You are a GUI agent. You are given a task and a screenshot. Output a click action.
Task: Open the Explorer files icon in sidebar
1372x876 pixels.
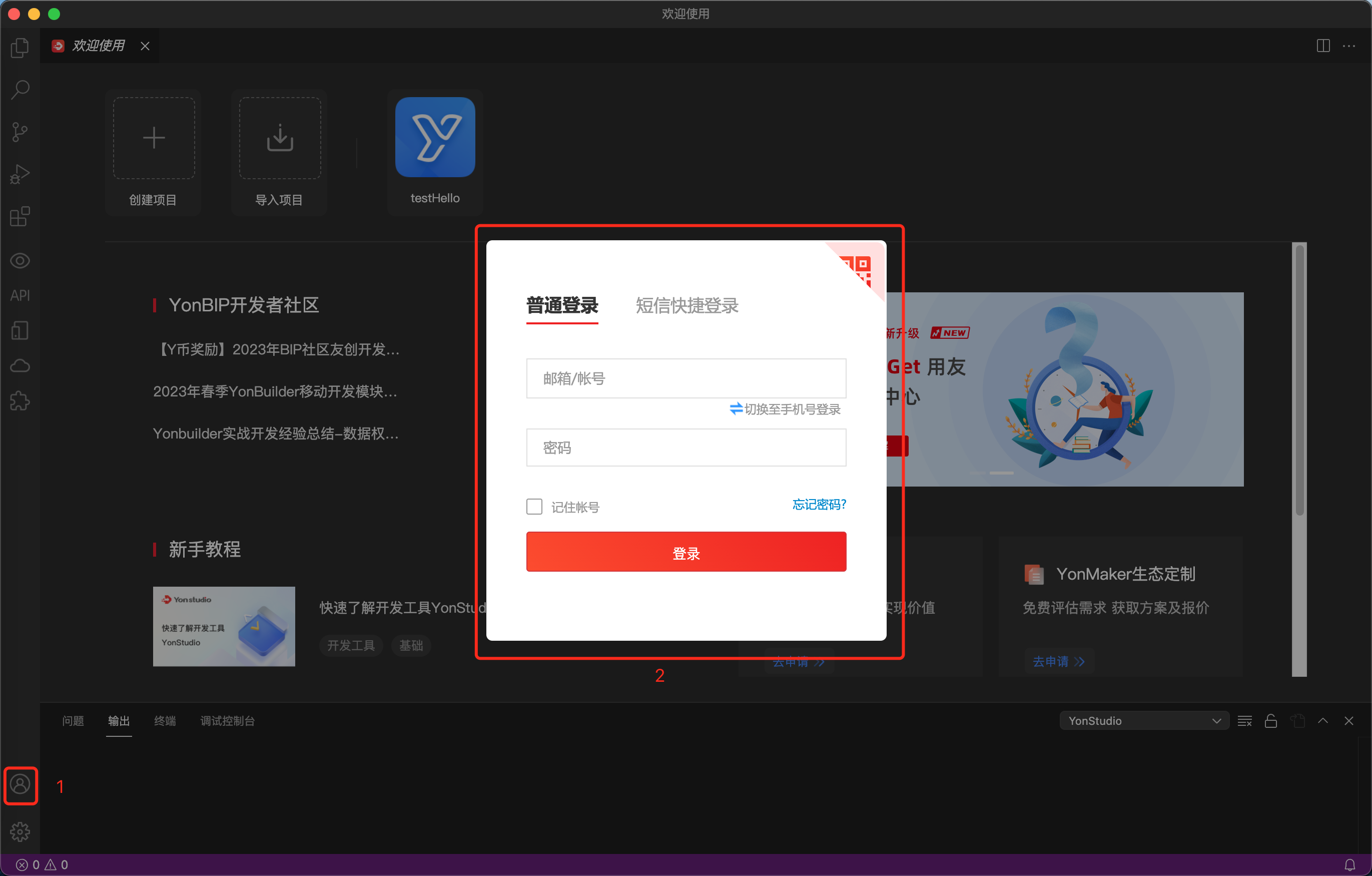[x=20, y=48]
